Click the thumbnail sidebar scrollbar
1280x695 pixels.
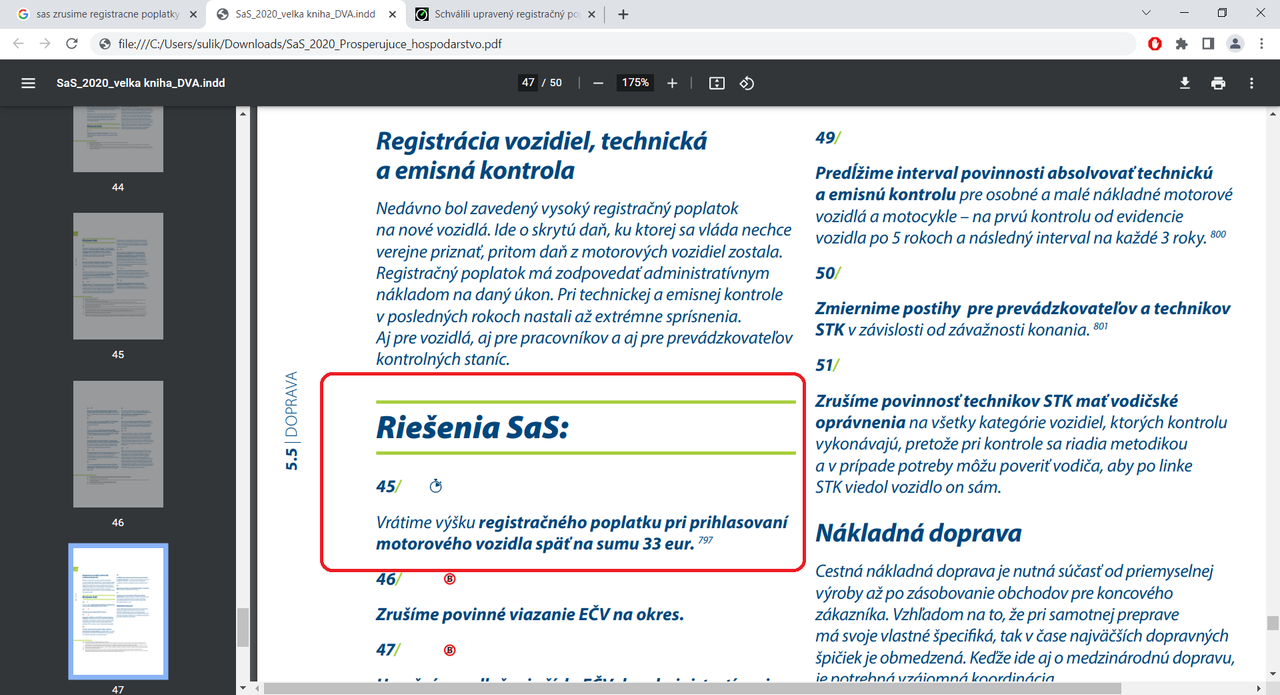pos(242,627)
